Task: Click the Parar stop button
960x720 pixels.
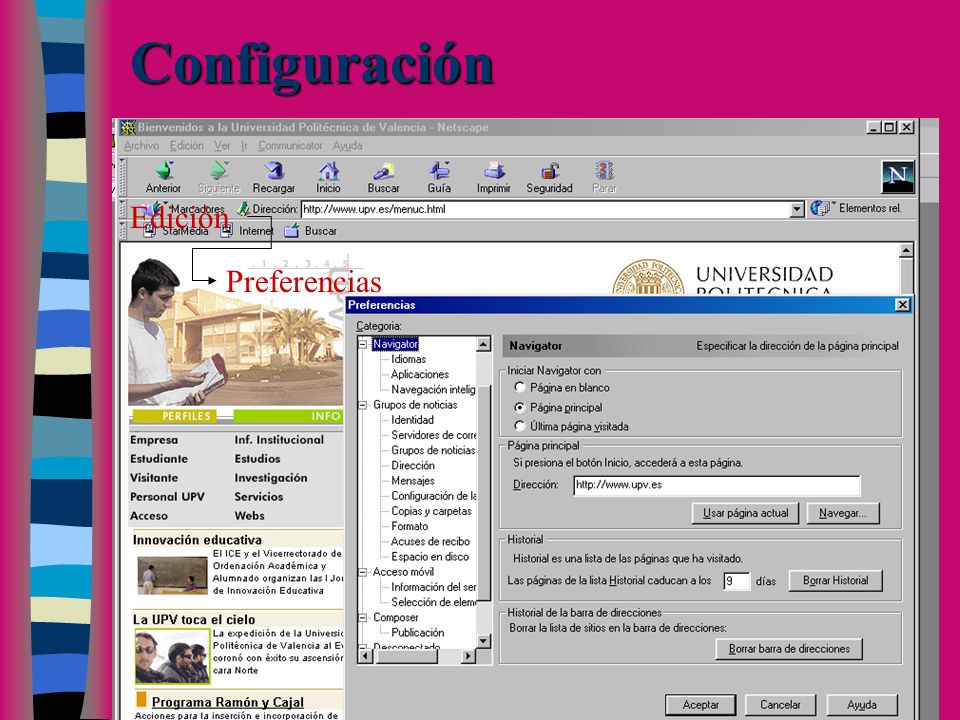Action: (604, 176)
